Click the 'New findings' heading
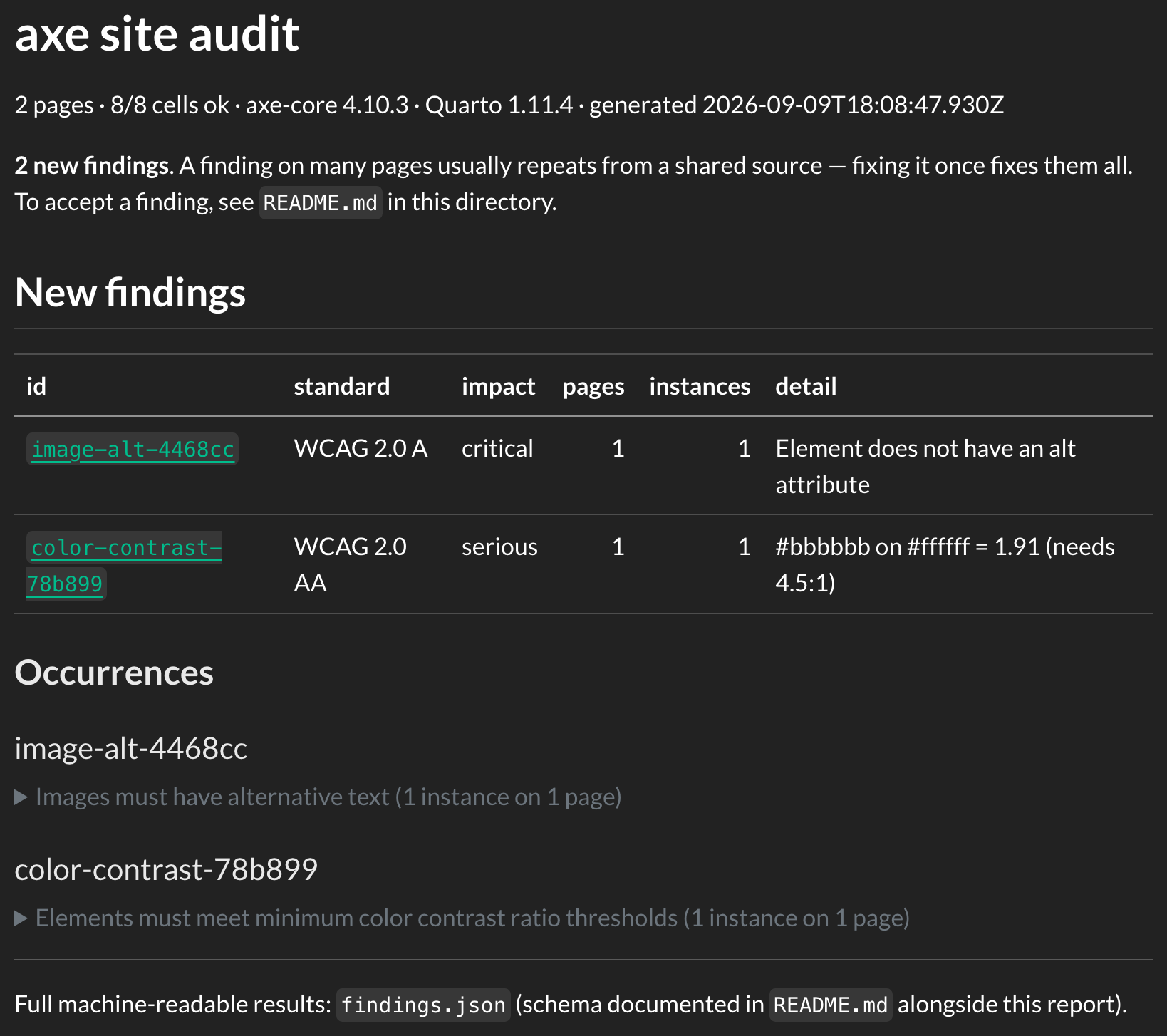This screenshot has height=1036, width=1167. pos(130,293)
